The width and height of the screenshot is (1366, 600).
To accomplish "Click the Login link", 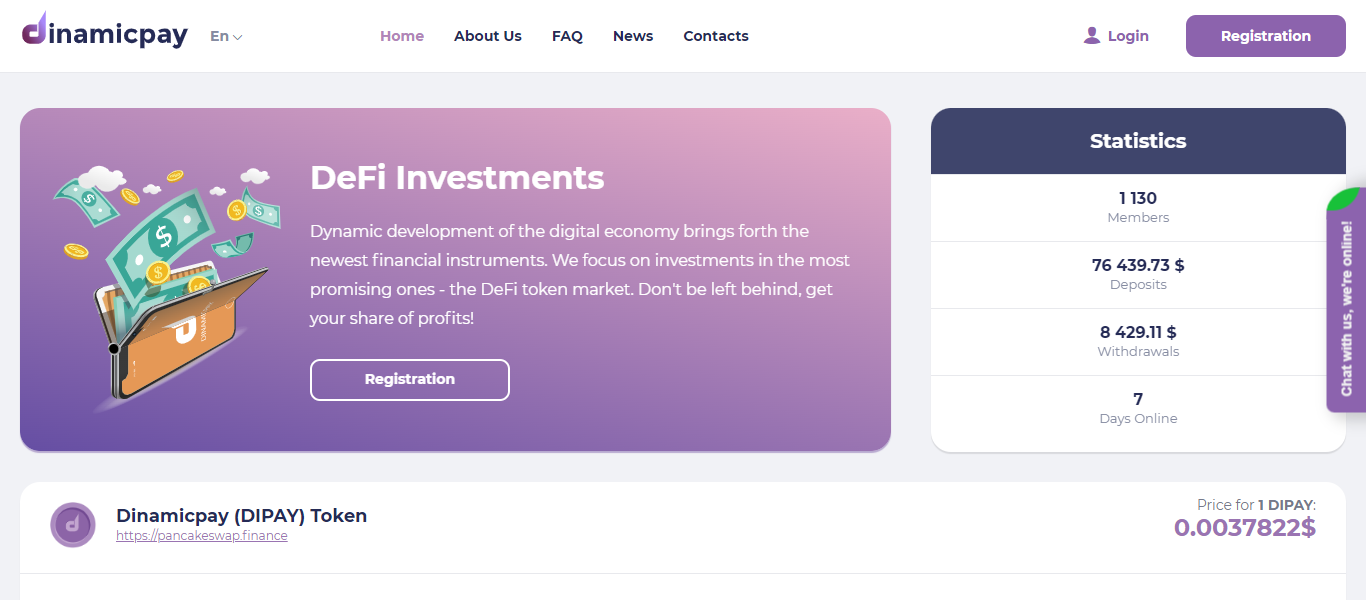I will [1128, 36].
